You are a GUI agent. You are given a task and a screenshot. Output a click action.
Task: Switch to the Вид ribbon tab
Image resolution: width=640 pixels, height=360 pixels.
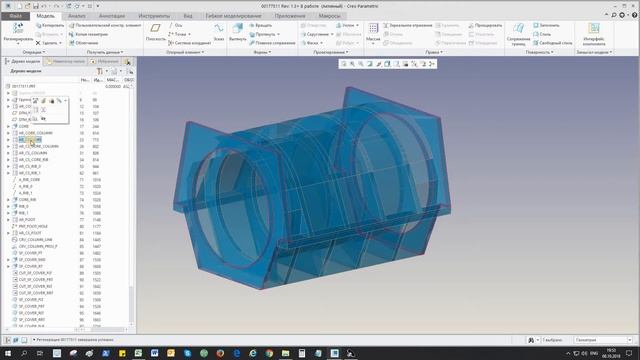188,16
